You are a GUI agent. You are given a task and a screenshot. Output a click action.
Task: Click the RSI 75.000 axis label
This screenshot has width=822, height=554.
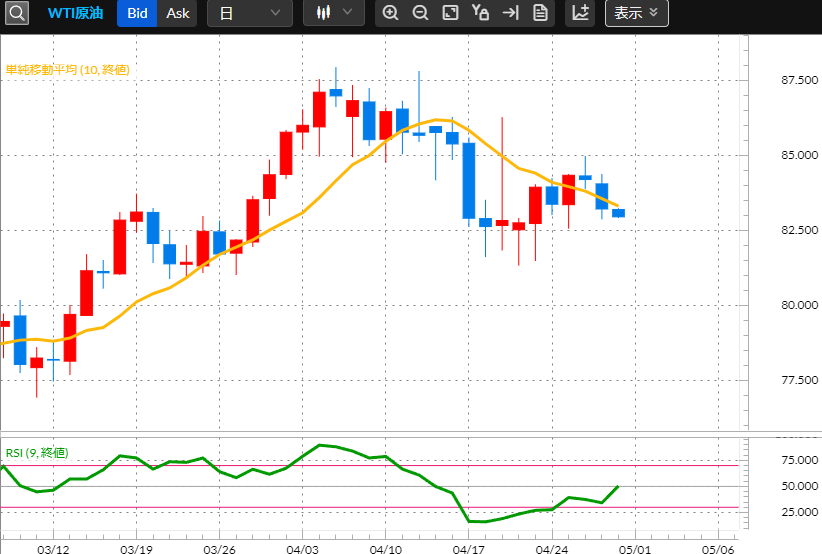point(799,460)
